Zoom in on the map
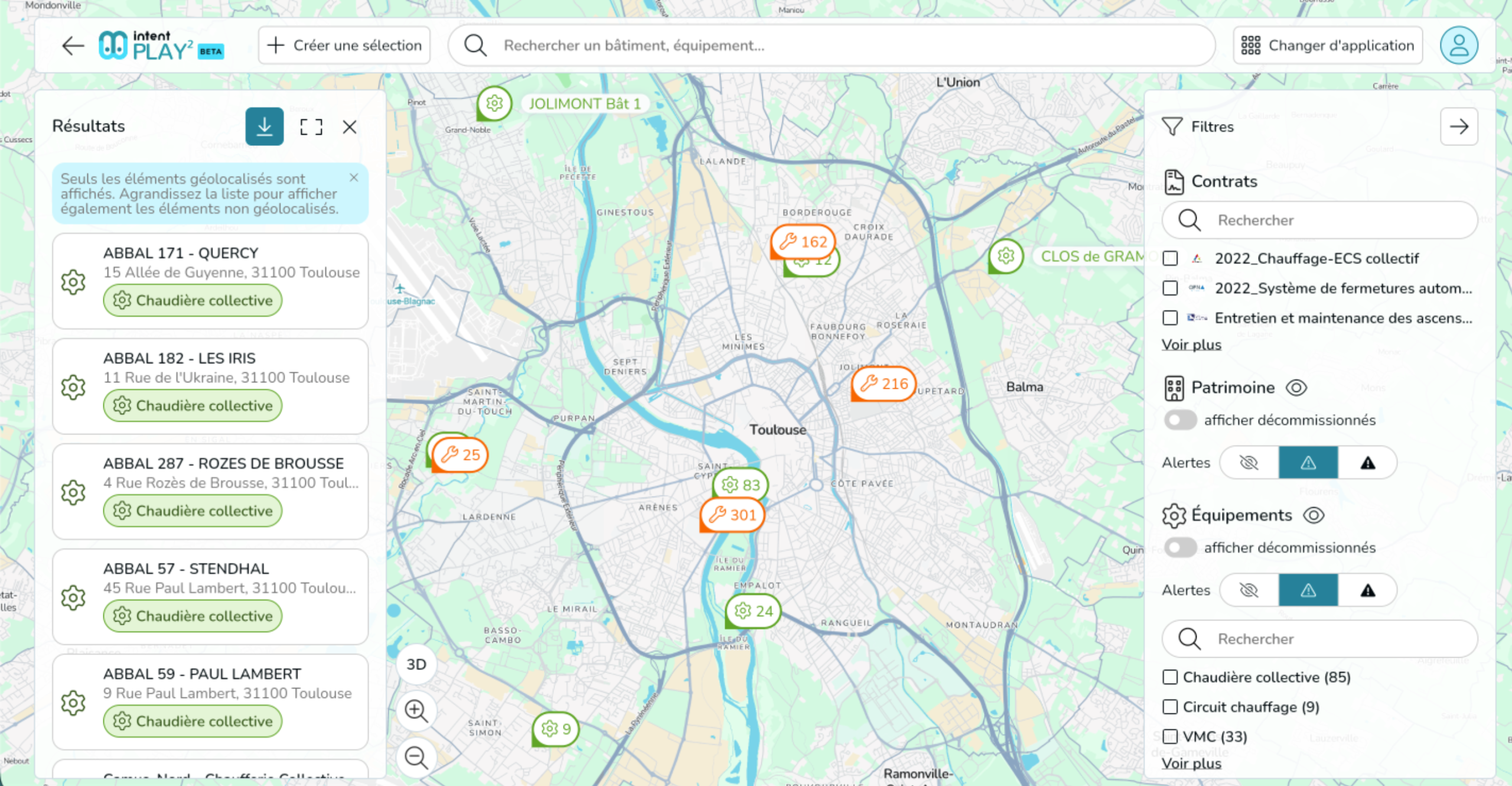The height and width of the screenshot is (786, 1512). point(416,711)
